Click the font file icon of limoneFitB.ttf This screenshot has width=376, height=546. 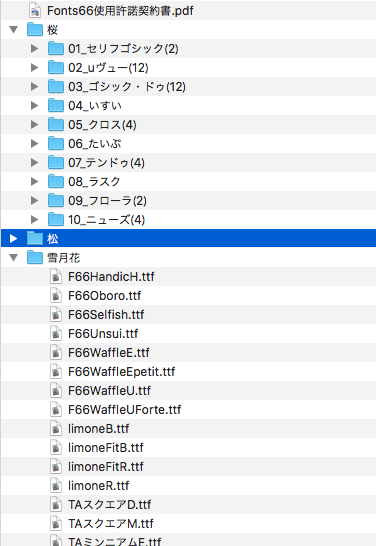[56, 447]
